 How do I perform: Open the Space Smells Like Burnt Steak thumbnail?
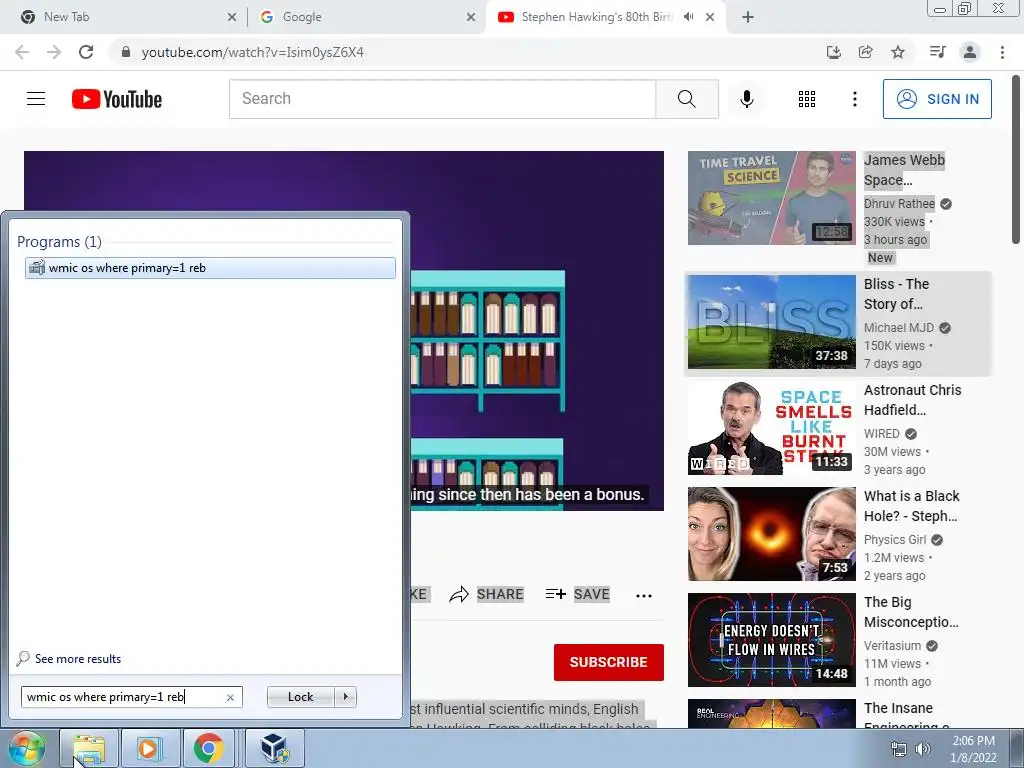pyautogui.click(x=771, y=428)
